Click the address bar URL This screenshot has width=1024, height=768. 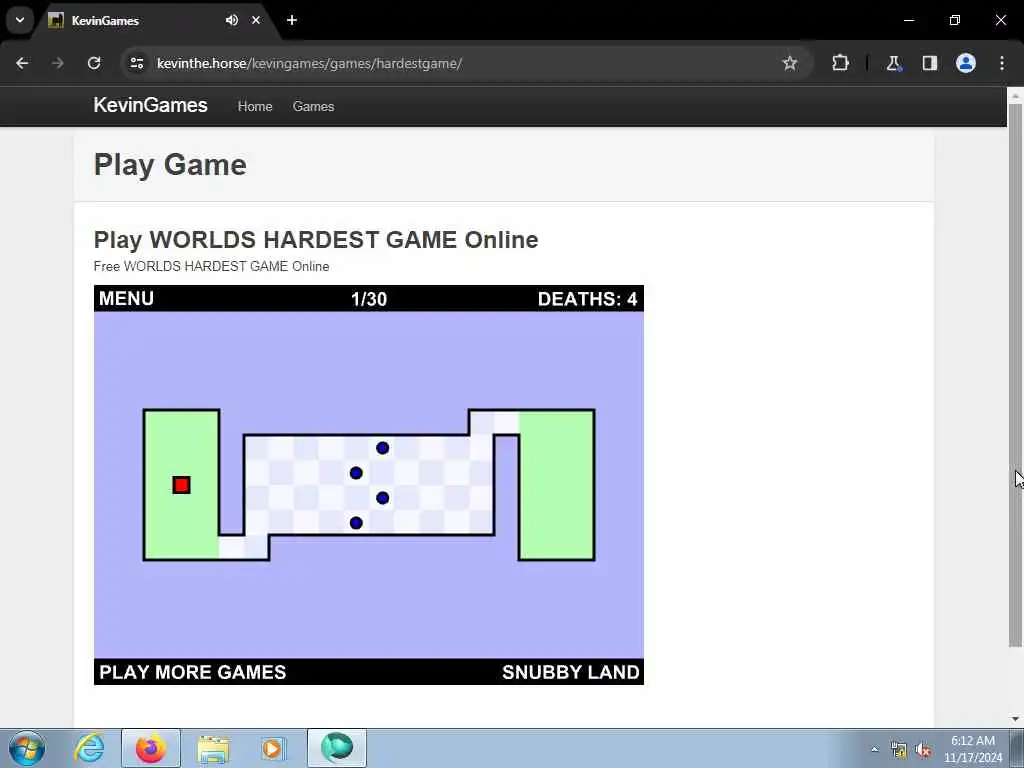[x=310, y=63]
